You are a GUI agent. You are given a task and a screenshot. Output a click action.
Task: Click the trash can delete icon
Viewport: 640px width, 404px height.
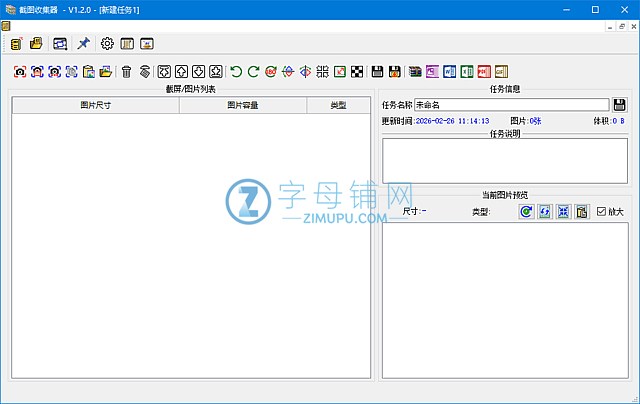tap(126, 71)
